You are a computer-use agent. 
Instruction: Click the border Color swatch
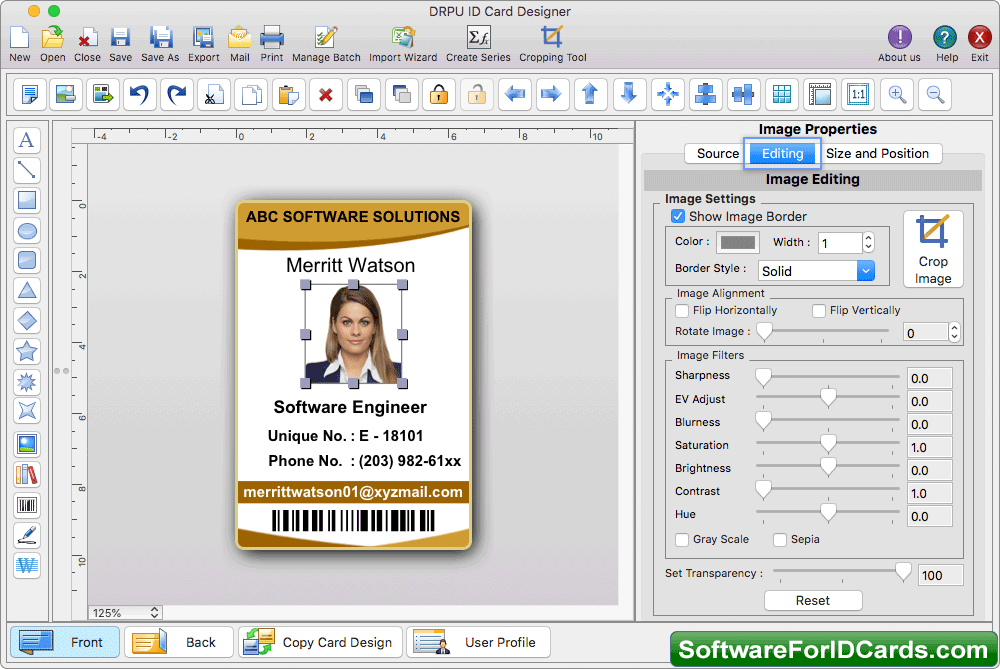[738, 242]
